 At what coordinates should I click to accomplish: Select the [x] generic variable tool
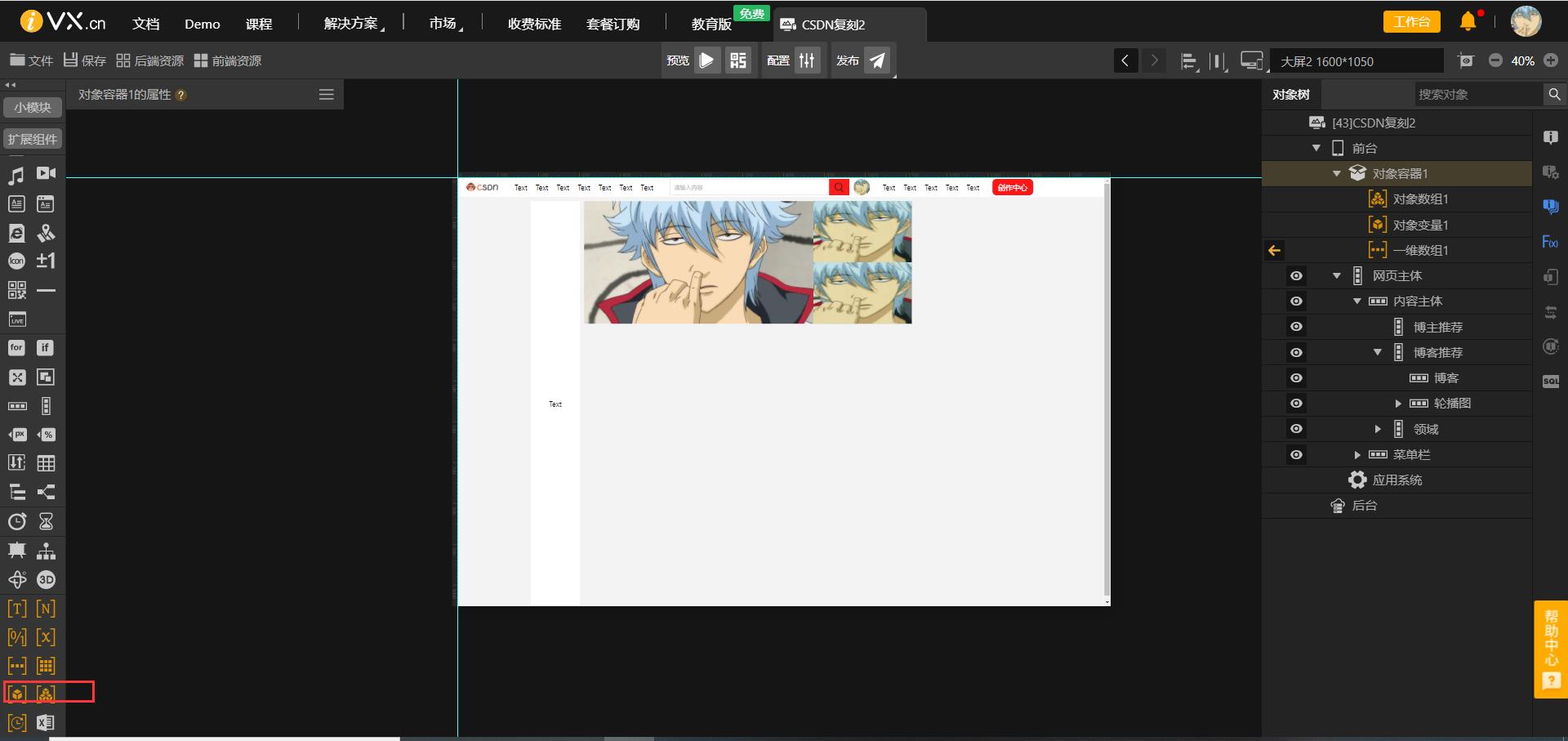[x=47, y=637]
